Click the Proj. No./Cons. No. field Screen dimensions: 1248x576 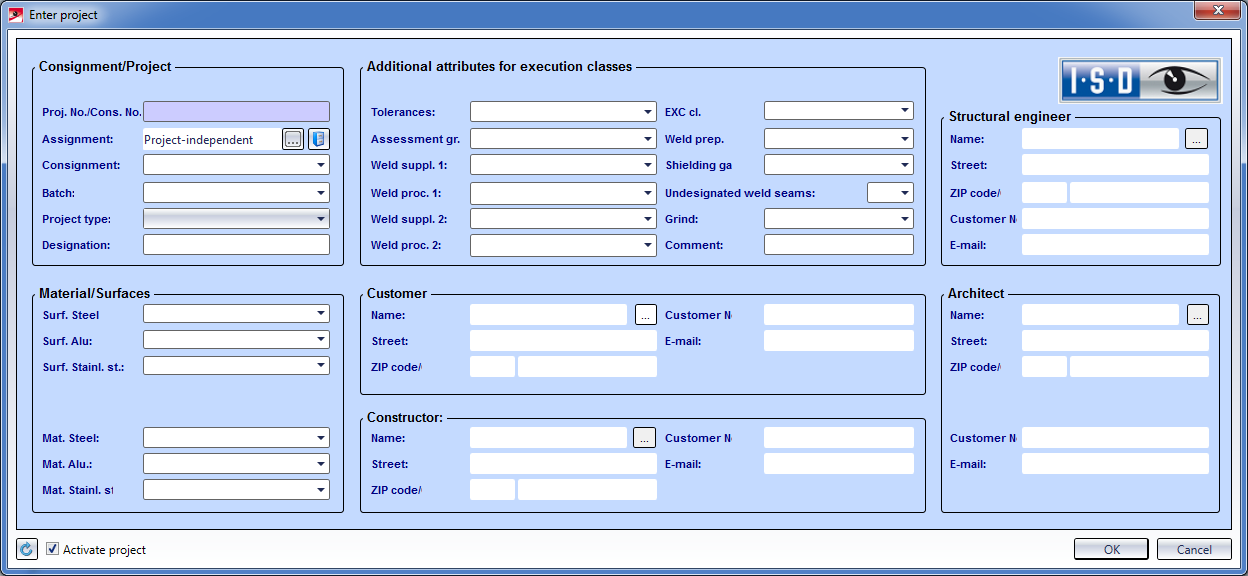click(236, 112)
